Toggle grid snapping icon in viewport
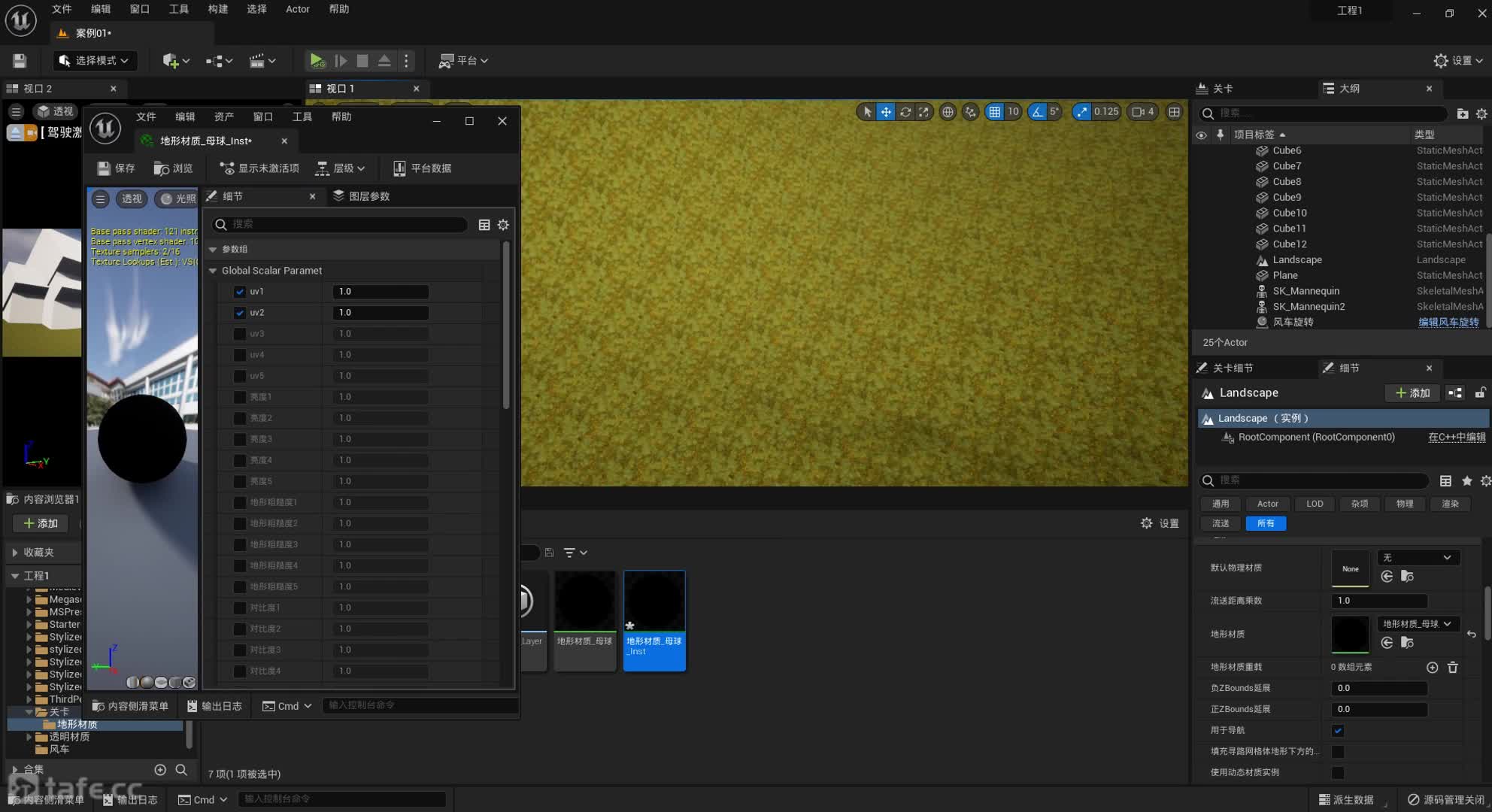Image resolution: width=1492 pixels, height=812 pixels. [994, 112]
